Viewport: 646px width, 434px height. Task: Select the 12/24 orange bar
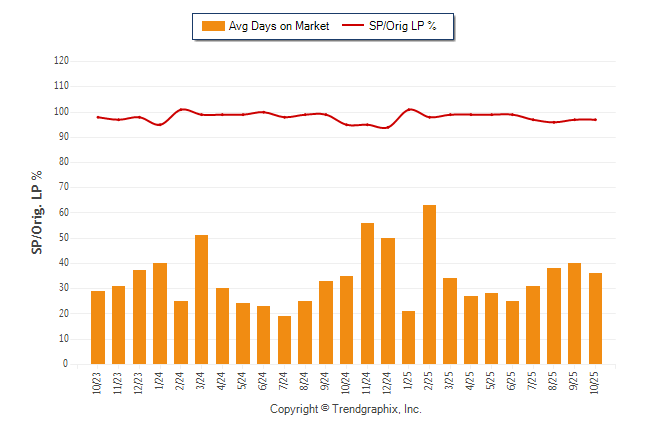point(388,301)
